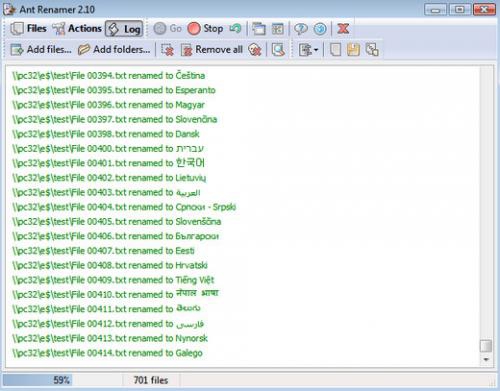The image size is (500, 391).
Task: Click the green undo arrow icon
Action: coord(235,29)
